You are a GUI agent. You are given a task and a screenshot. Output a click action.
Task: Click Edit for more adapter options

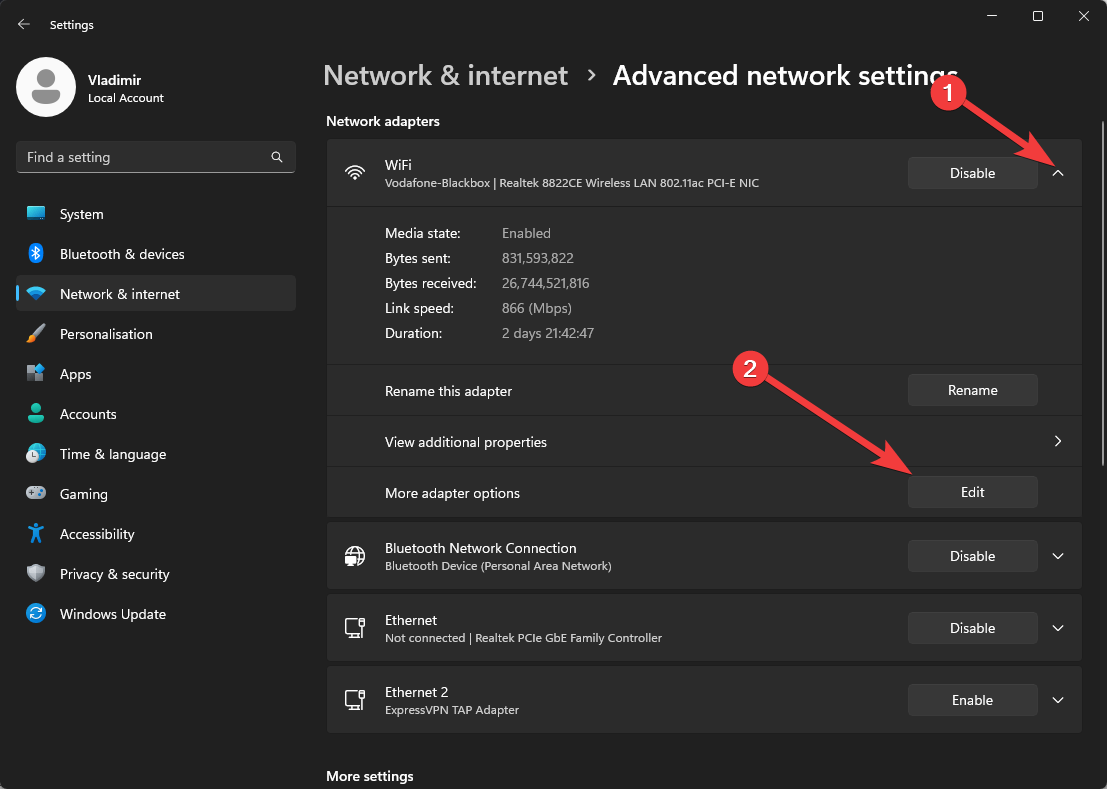pyautogui.click(x=972, y=492)
